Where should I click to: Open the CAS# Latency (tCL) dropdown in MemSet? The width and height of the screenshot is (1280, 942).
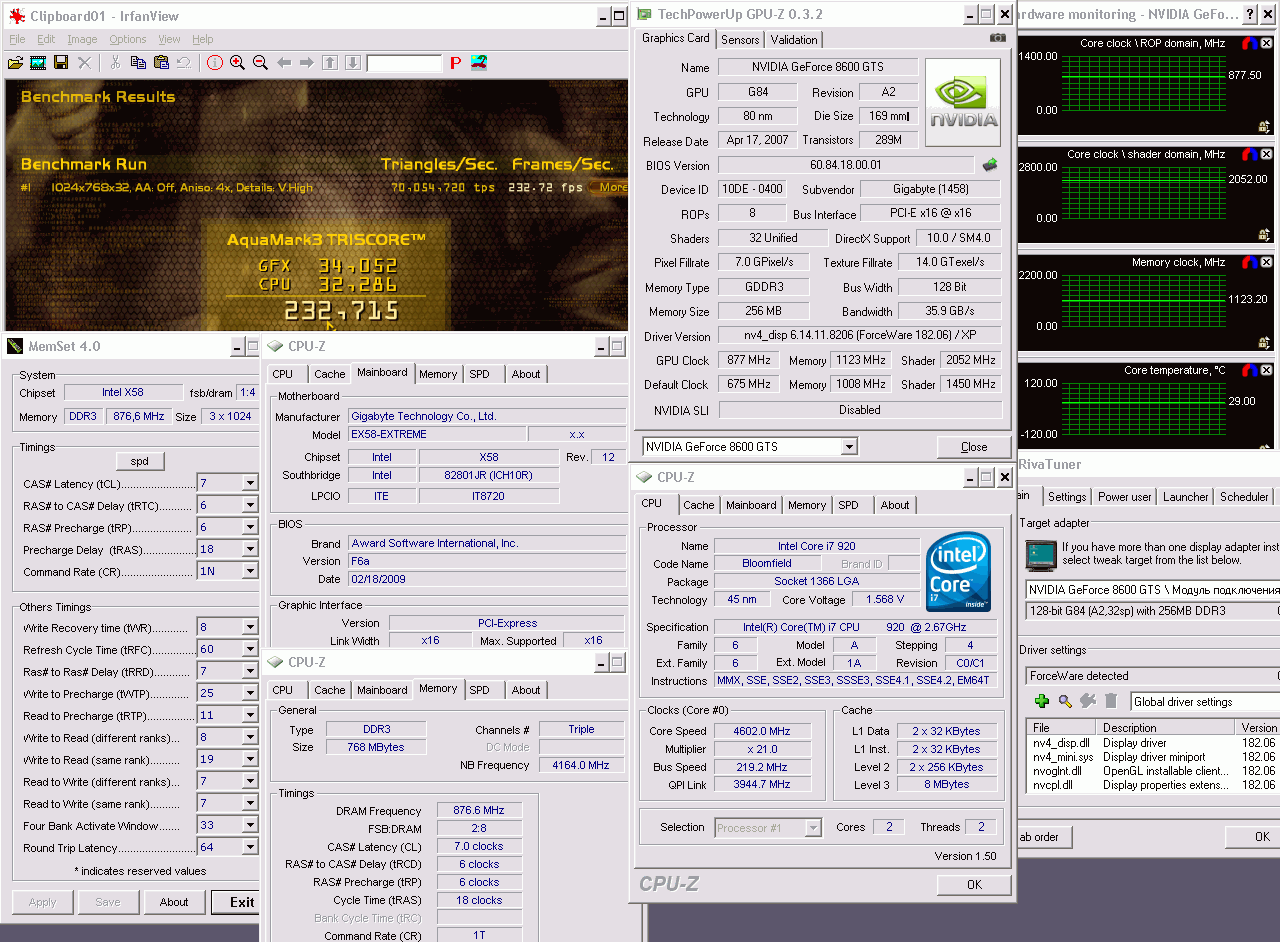(249, 483)
